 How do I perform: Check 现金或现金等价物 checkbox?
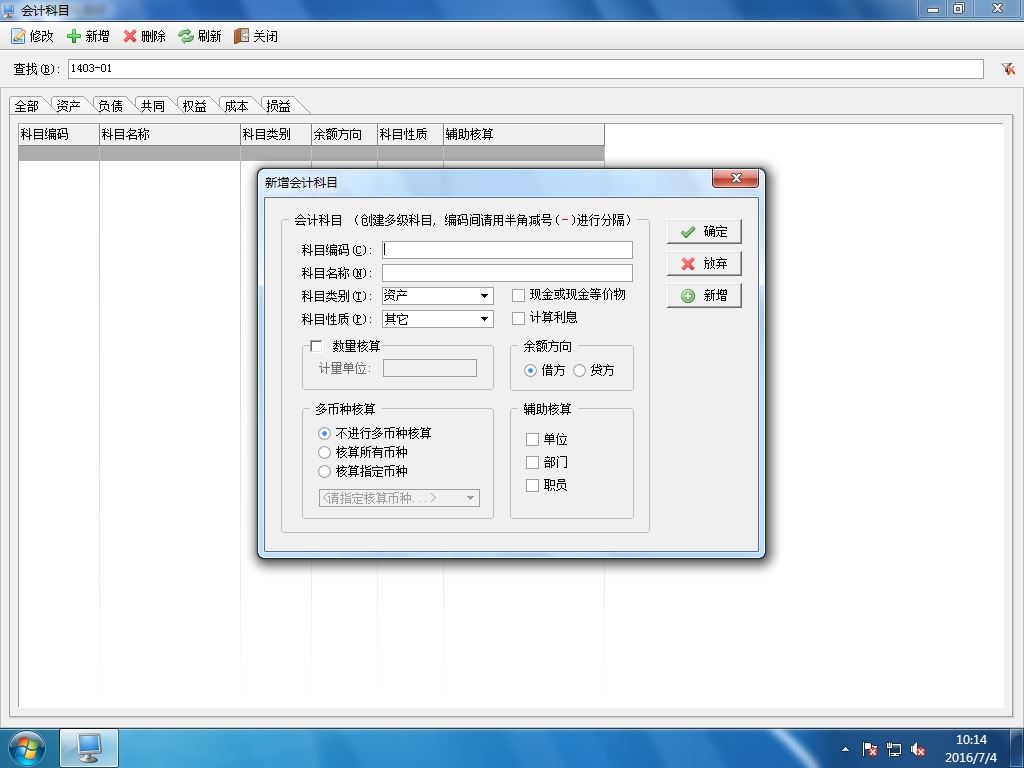tap(519, 296)
